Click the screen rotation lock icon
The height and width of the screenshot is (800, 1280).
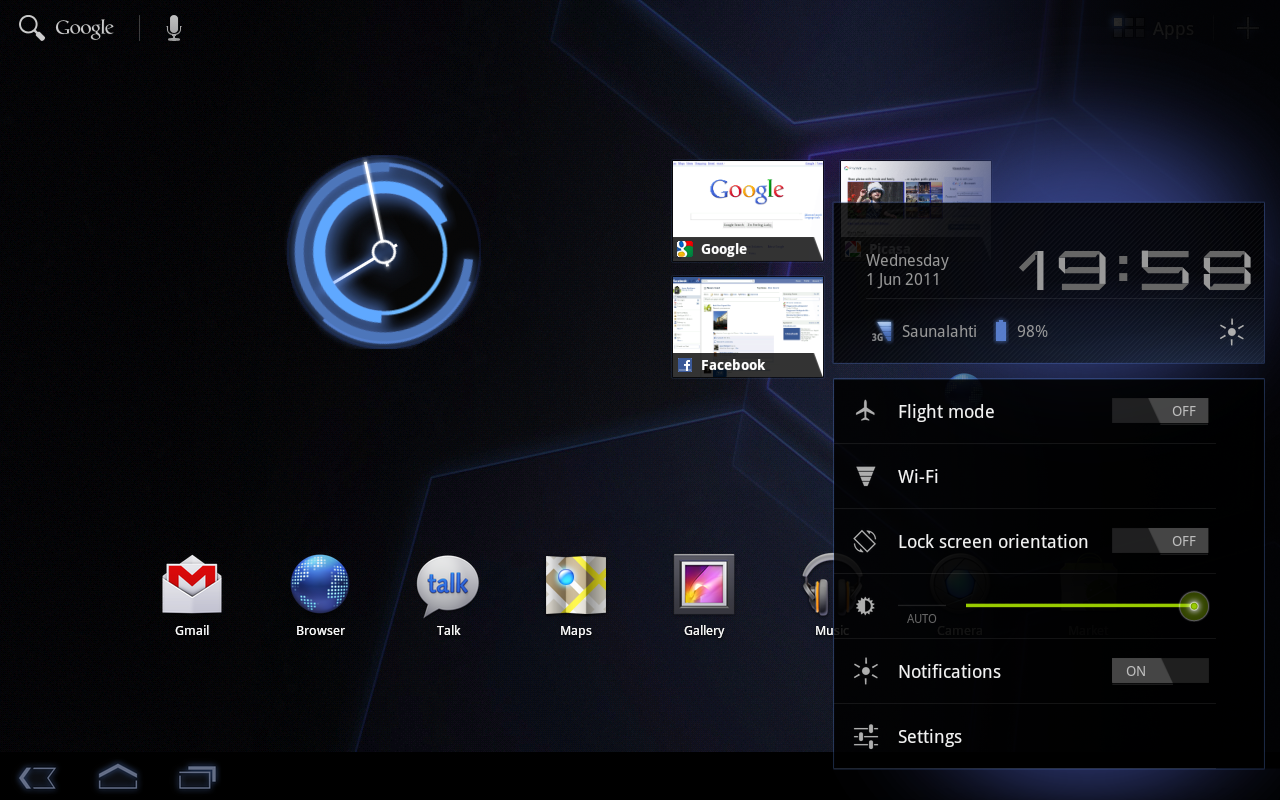point(865,541)
